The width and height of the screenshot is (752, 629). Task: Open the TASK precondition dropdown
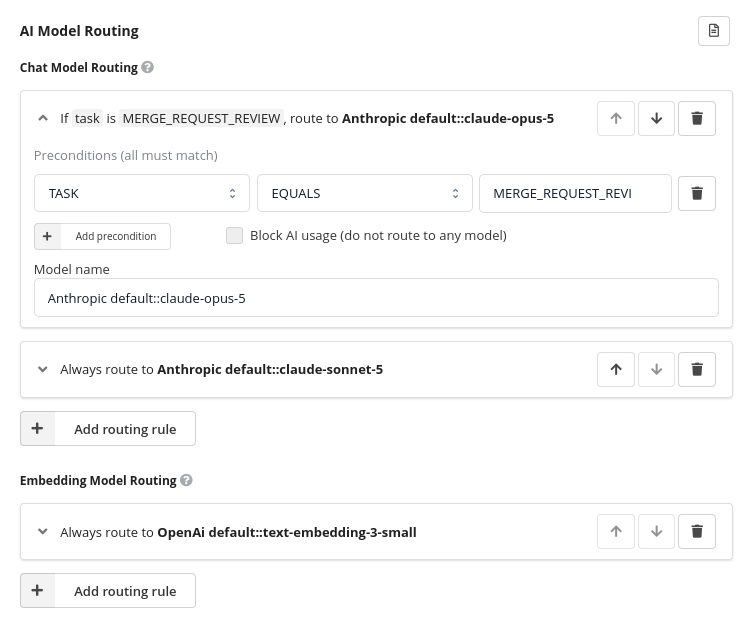(x=142, y=193)
